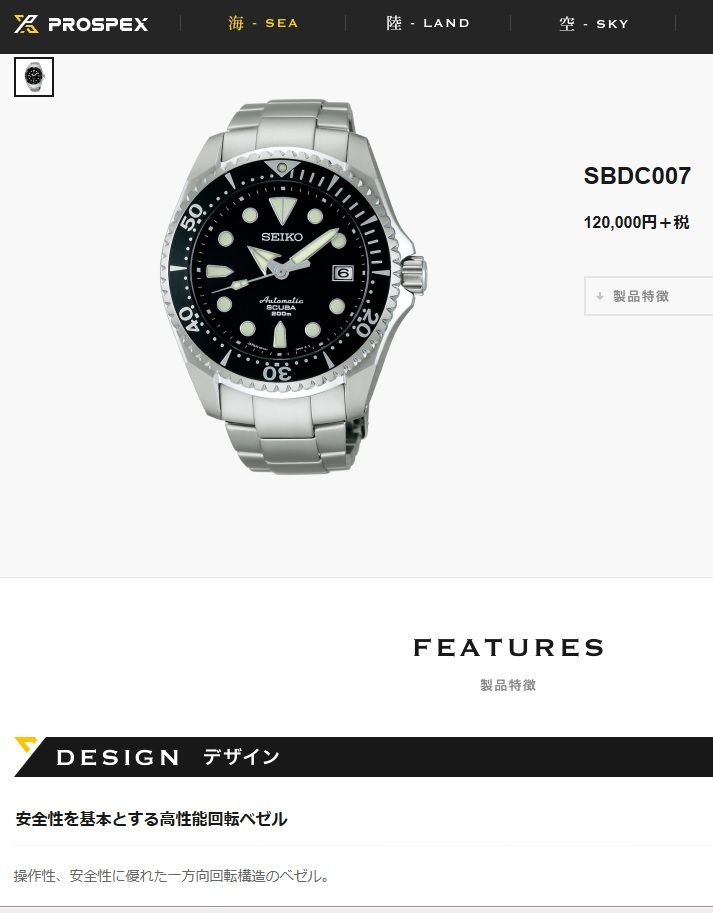This screenshot has width=713, height=913.
Task: Click the Prospex X logo icon
Action: click(26, 24)
